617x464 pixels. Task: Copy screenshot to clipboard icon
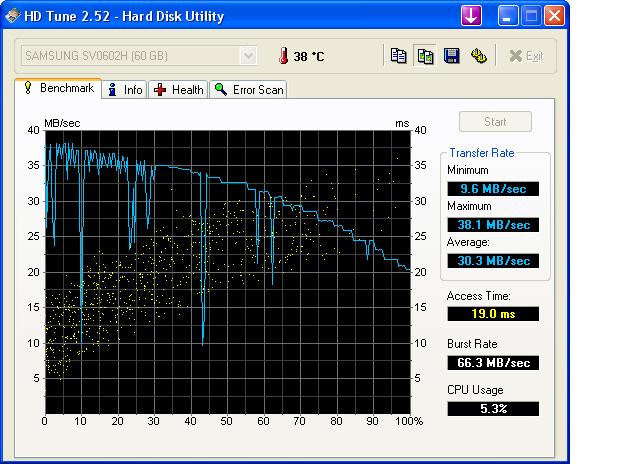[x=425, y=55]
